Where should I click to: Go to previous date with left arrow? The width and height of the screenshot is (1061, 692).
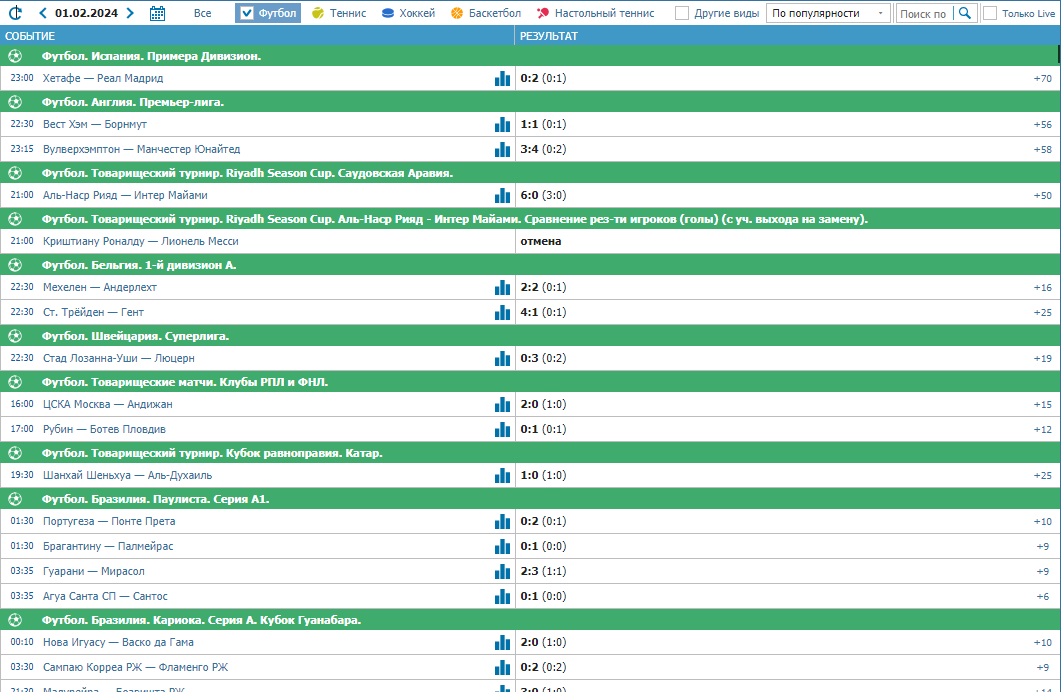[x=43, y=13]
